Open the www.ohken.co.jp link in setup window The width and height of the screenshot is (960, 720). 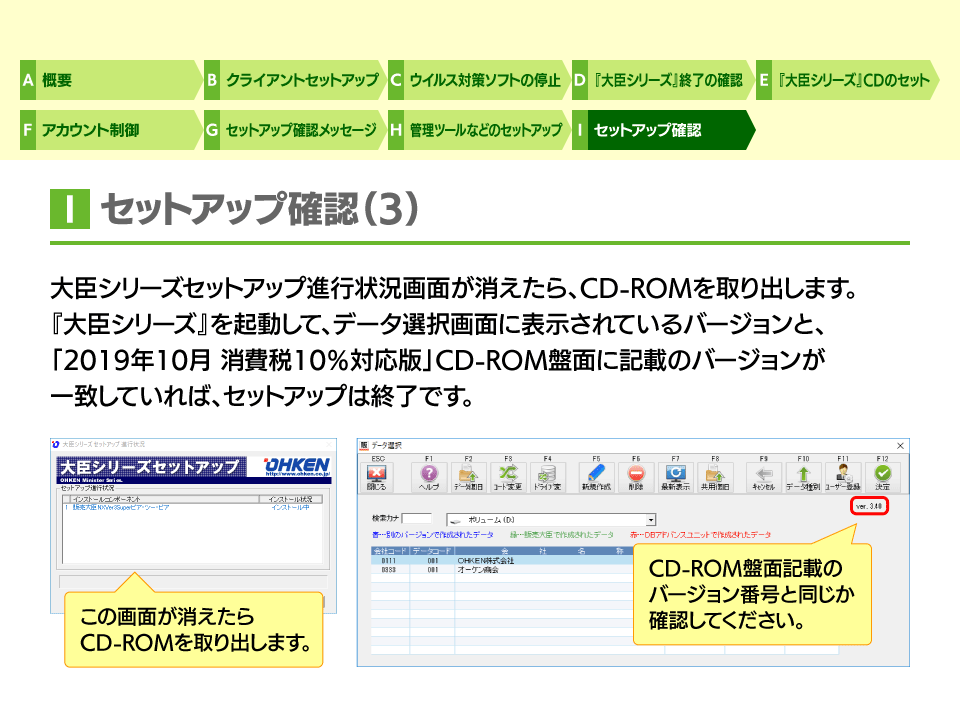[298, 474]
